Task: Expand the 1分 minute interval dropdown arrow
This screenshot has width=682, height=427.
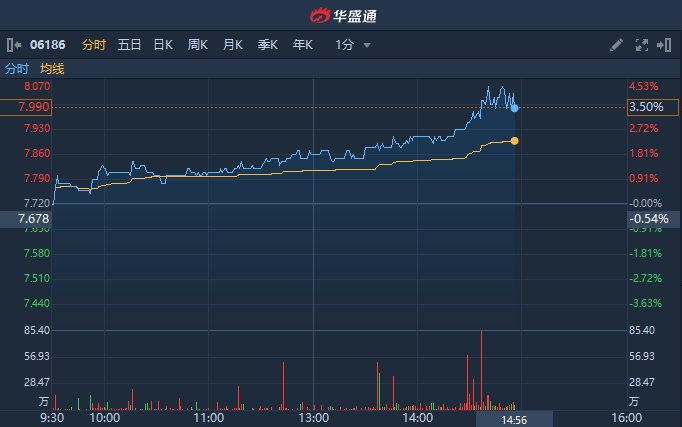Action: click(x=367, y=45)
